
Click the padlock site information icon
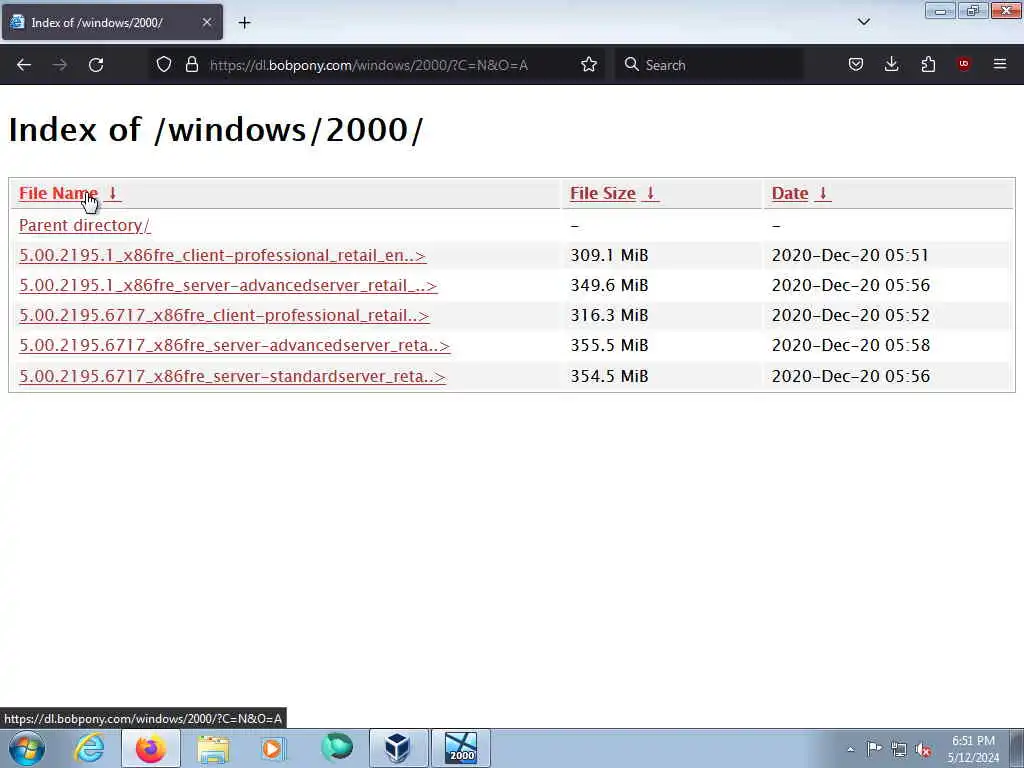pyautogui.click(x=191, y=65)
